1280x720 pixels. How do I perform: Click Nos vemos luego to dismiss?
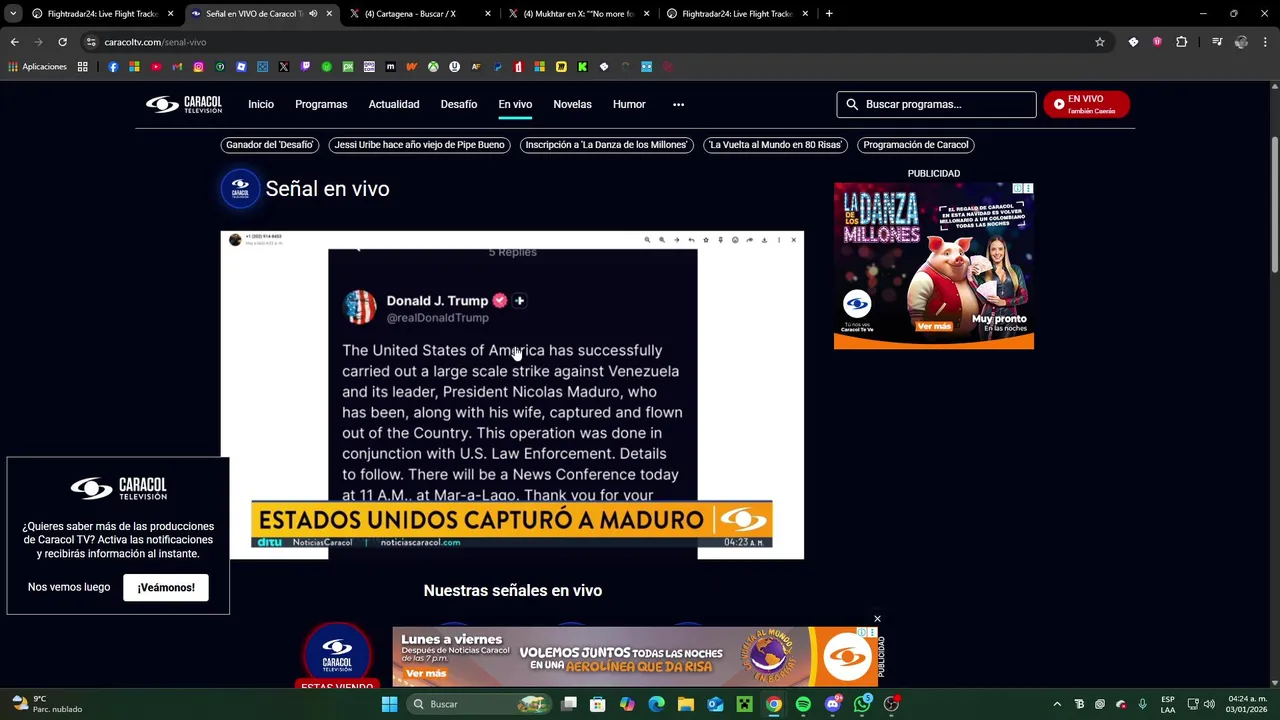[69, 587]
